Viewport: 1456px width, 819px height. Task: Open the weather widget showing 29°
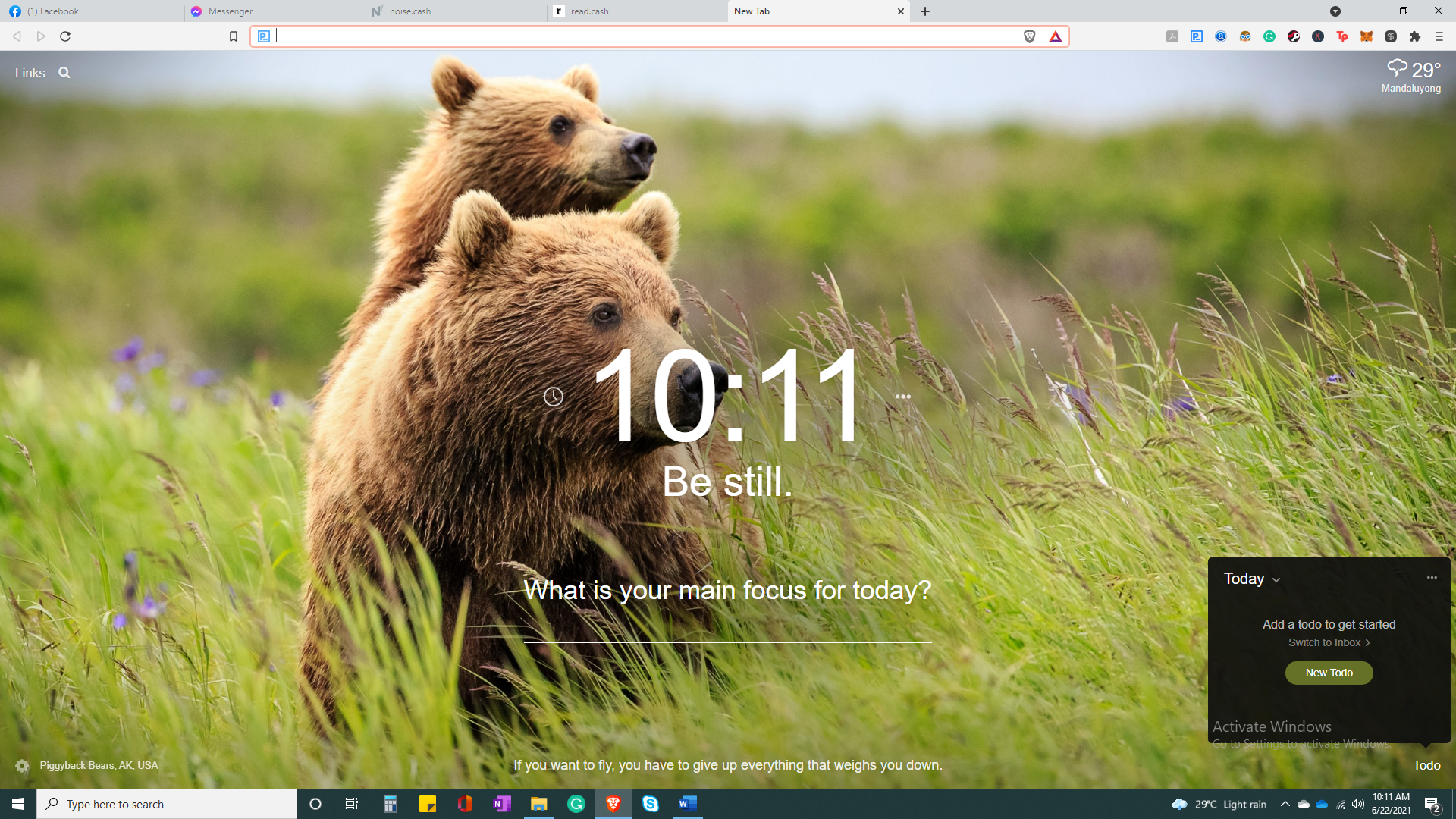pos(1411,76)
